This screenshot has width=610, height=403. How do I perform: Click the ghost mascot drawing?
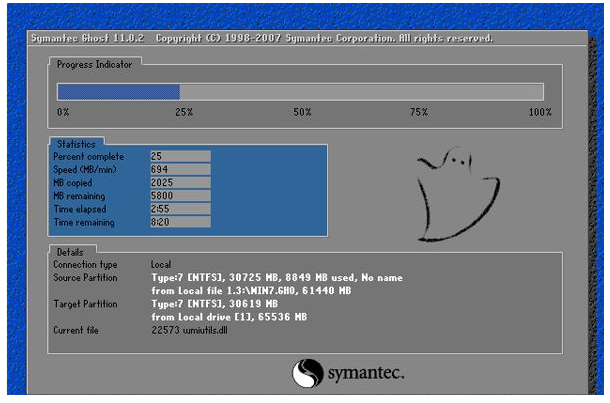(458, 194)
